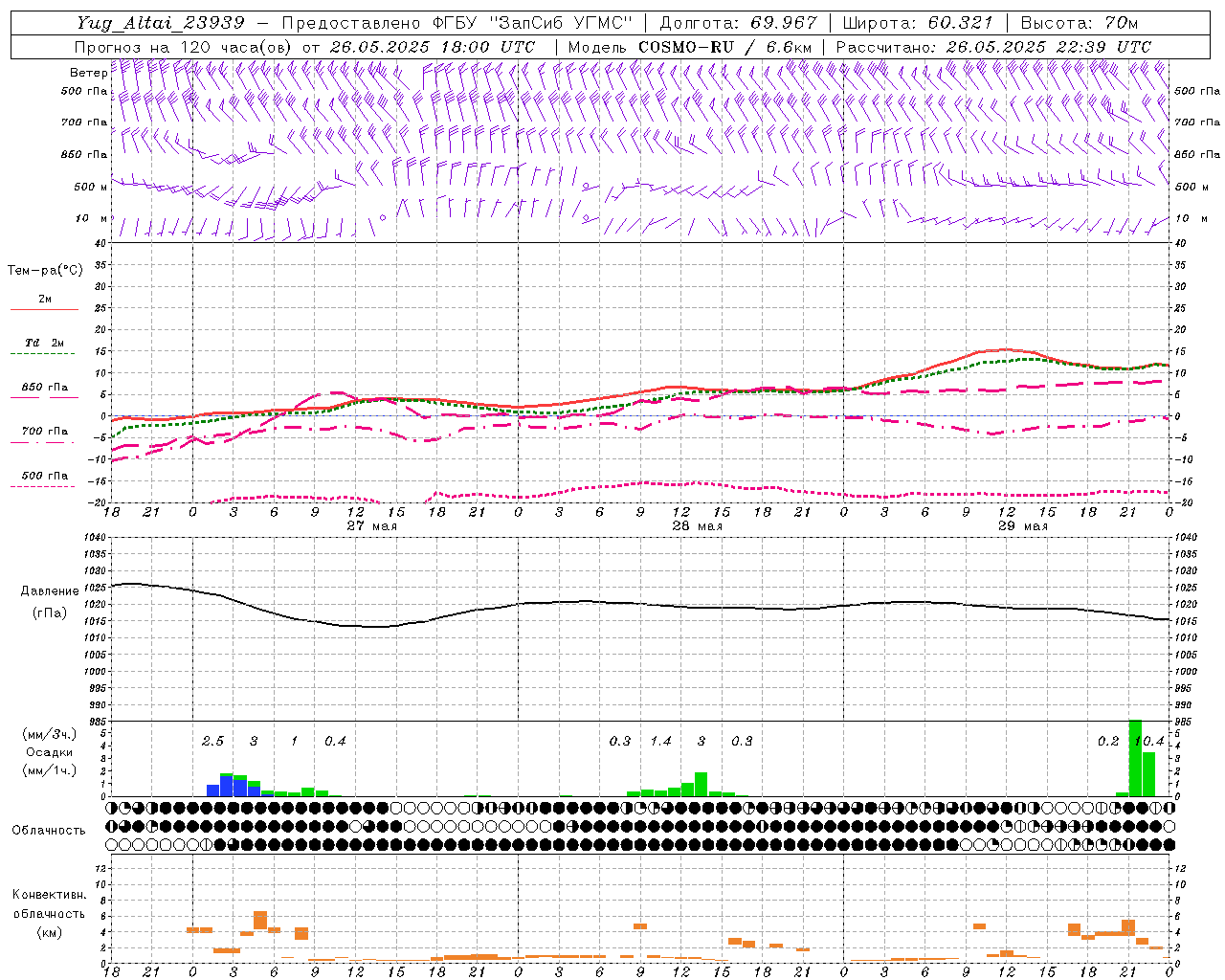Click the Тем-ра(°C) axis title
The image size is (1225, 980).
coord(45,270)
